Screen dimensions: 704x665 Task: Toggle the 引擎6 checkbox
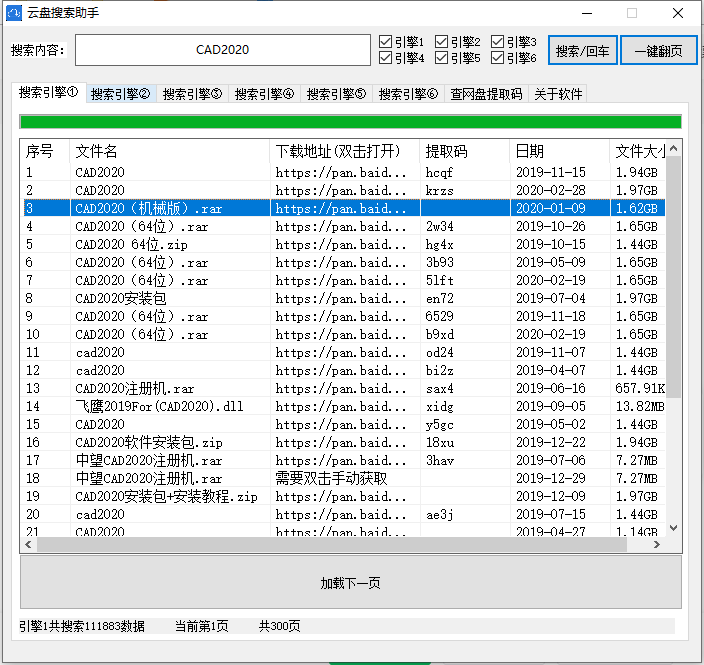pos(497,57)
